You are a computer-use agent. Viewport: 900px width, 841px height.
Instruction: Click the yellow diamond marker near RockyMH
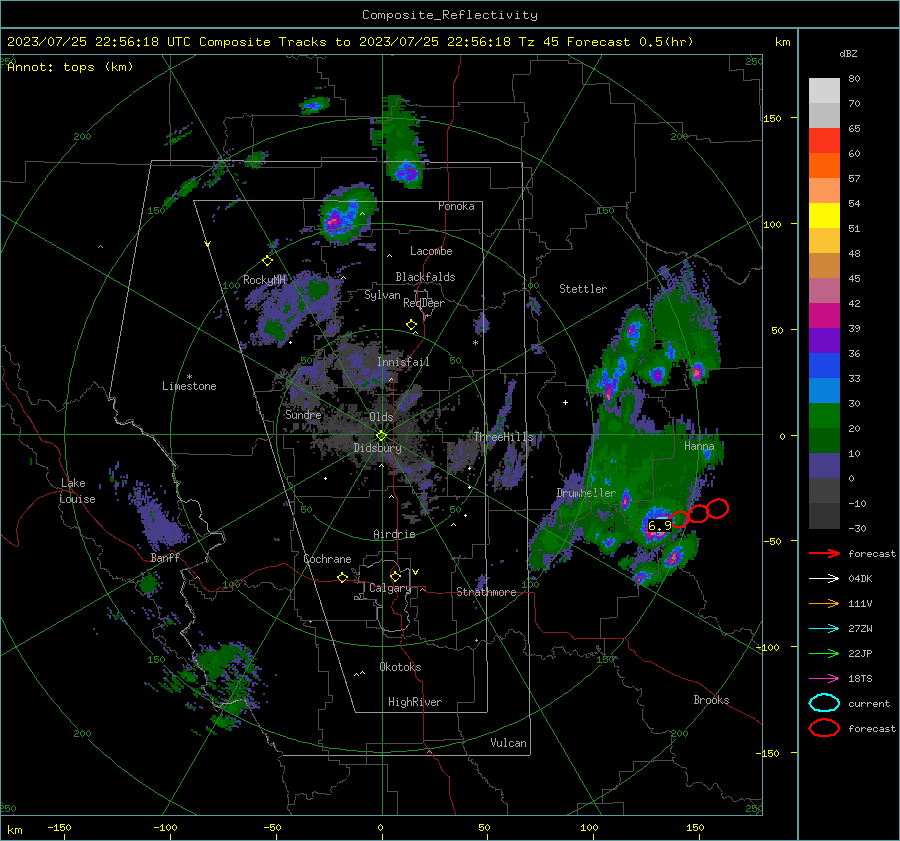pyautogui.click(x=267, y=261)
